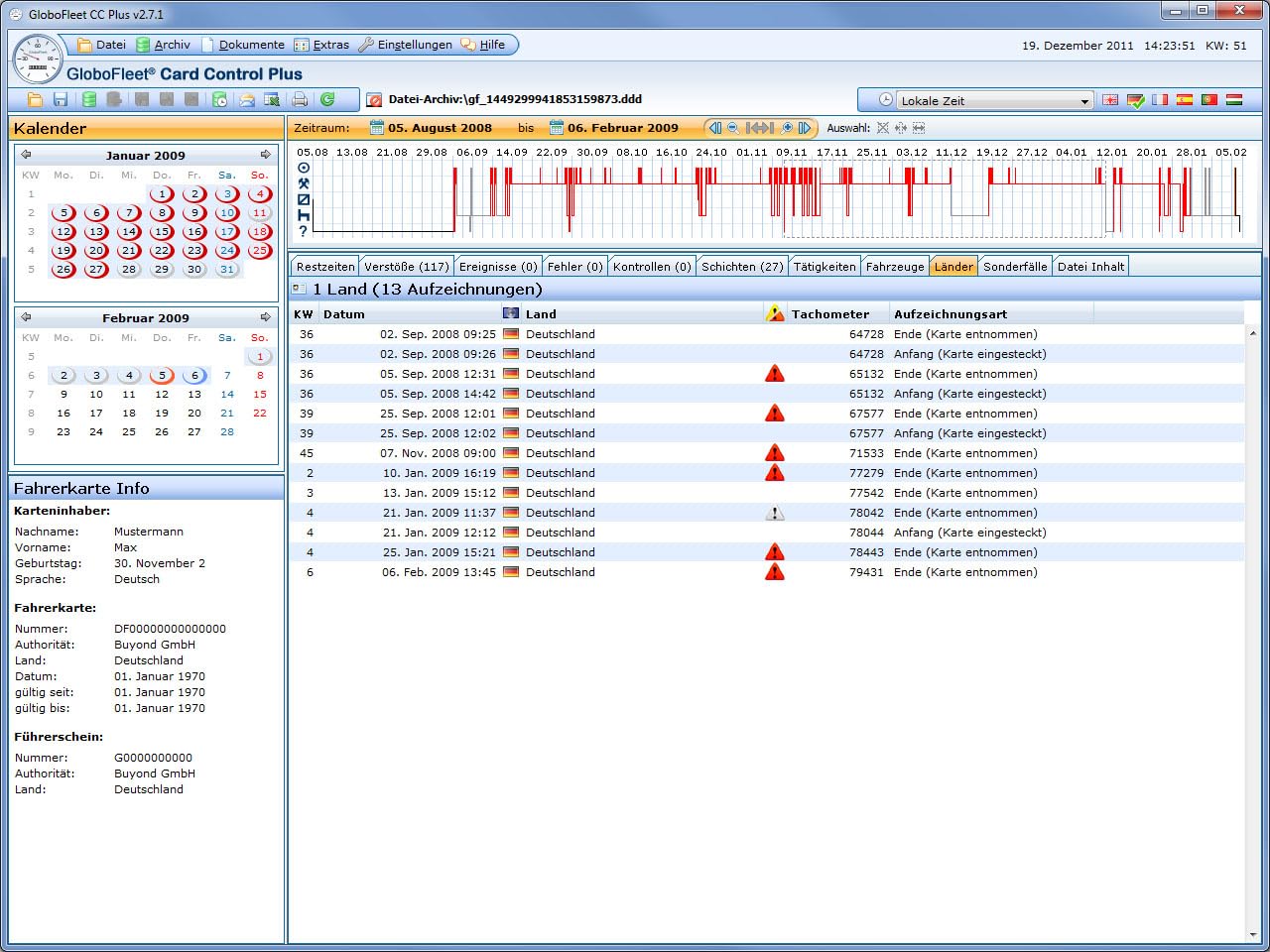Switch to the Schichten (27) tab

(742, 267)
